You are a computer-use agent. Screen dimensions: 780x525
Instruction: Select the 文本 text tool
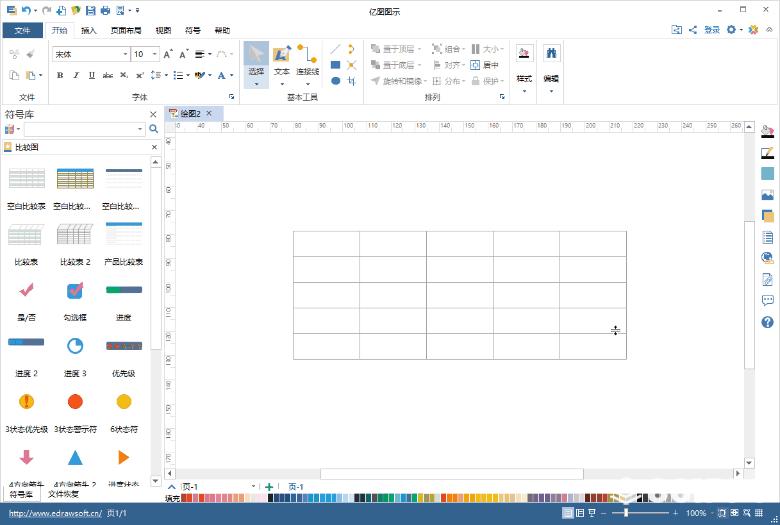click(282, 65)
